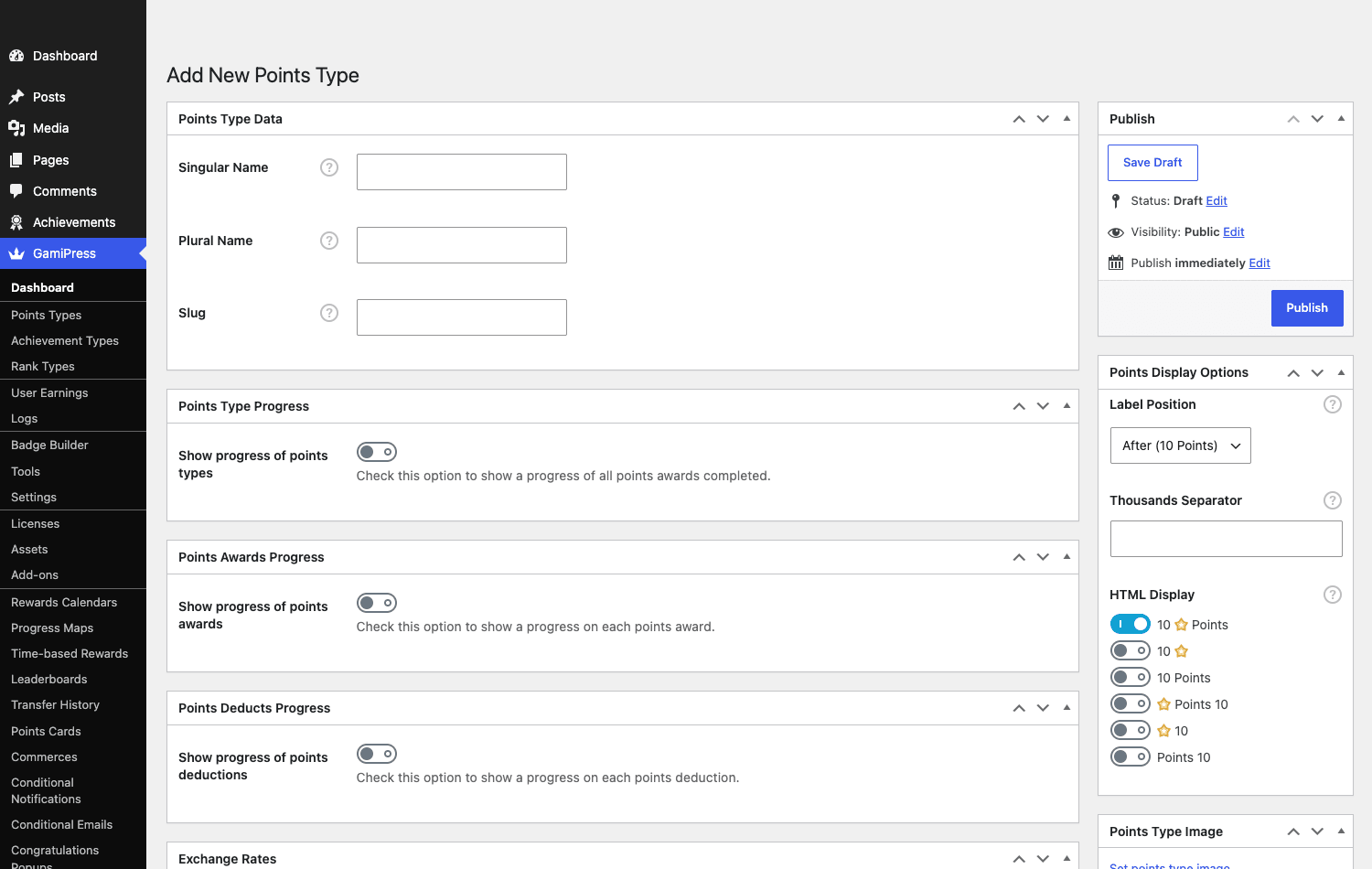1372x869 pixels.
Task: Open the Label Position dropdown
Action: click(1181, 445)
